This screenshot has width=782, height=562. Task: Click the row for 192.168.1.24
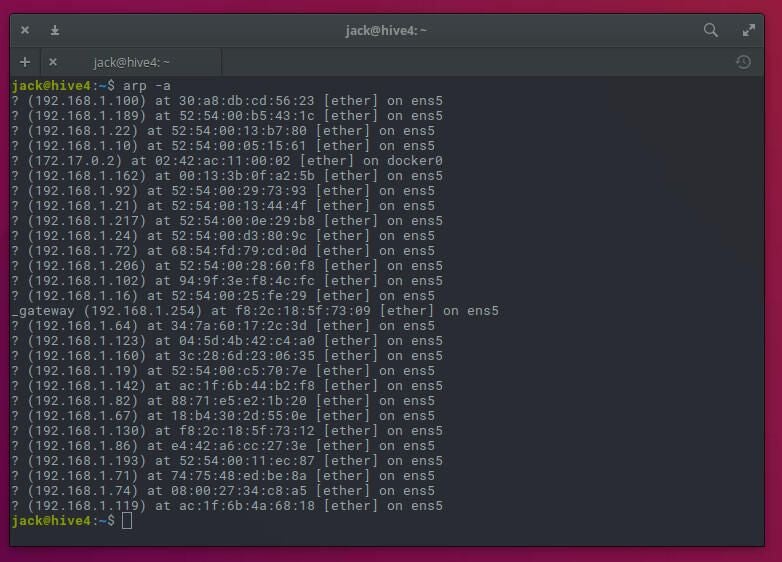pyautogui.click(x=223, y=235)
